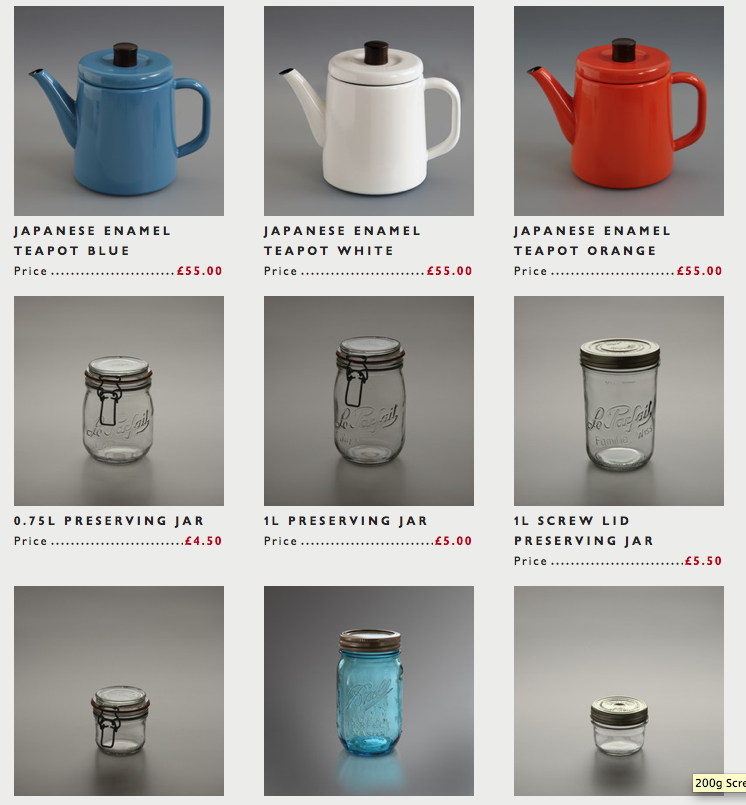The width and height of the screenshot is (746, 805).
Task: Open the orange enamel teapot product image
Action: tap(619, 111)
